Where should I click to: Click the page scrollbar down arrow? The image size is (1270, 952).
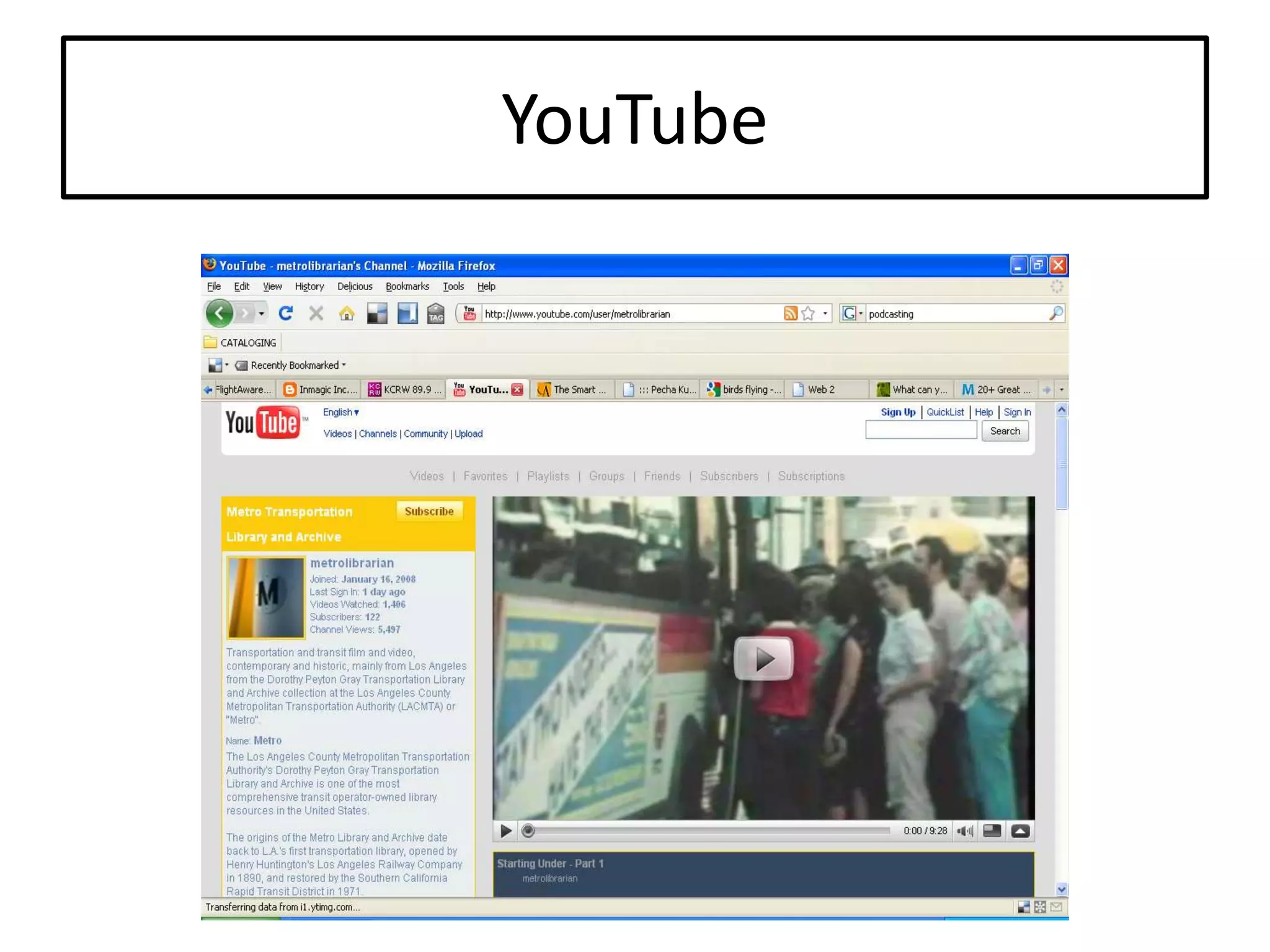tap(1062, 890)
